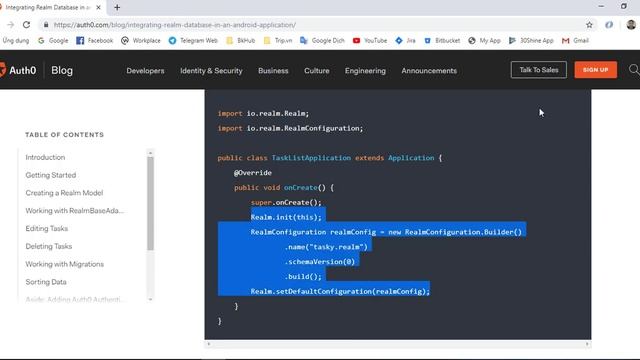
Task: Open the browser extension icon beside star
Action: tap(609, 25)
